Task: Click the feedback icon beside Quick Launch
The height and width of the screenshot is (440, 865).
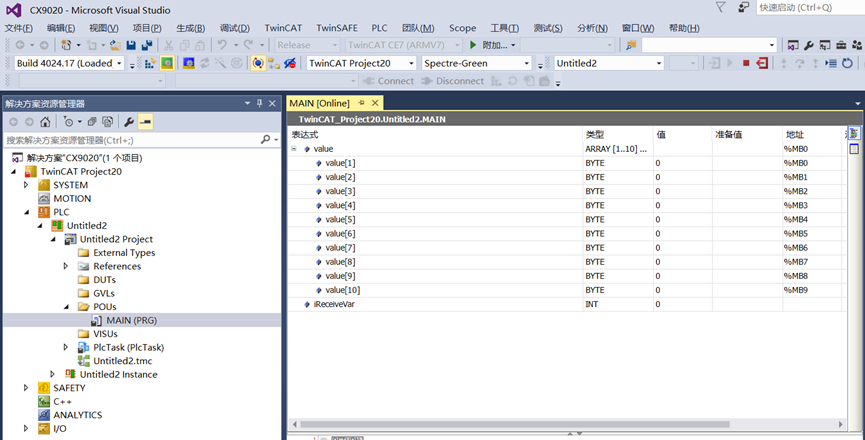Action: pyautogui.click(x=743, y=8)
